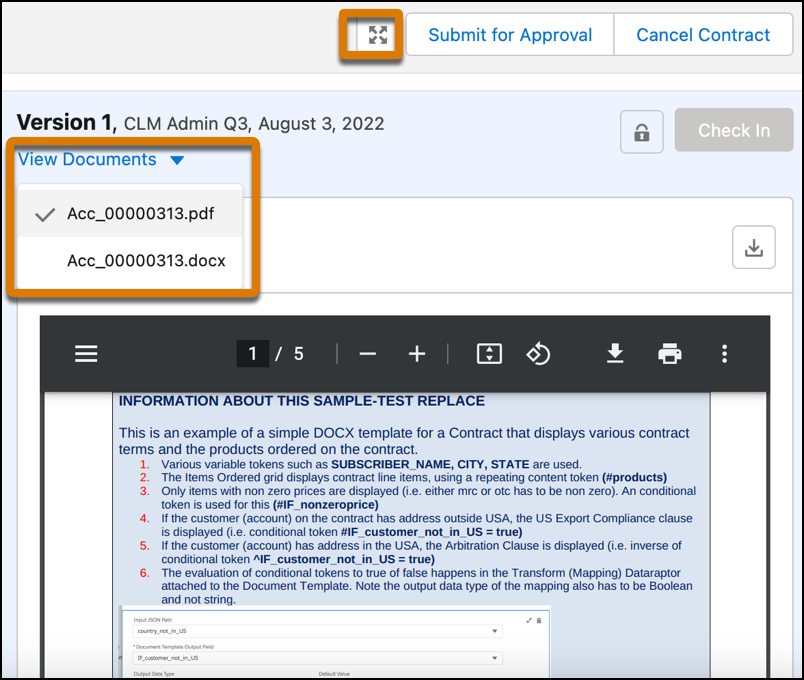Open the PDF viewer more actions menu
Screen dimensions: 804x680
point(724,354)
